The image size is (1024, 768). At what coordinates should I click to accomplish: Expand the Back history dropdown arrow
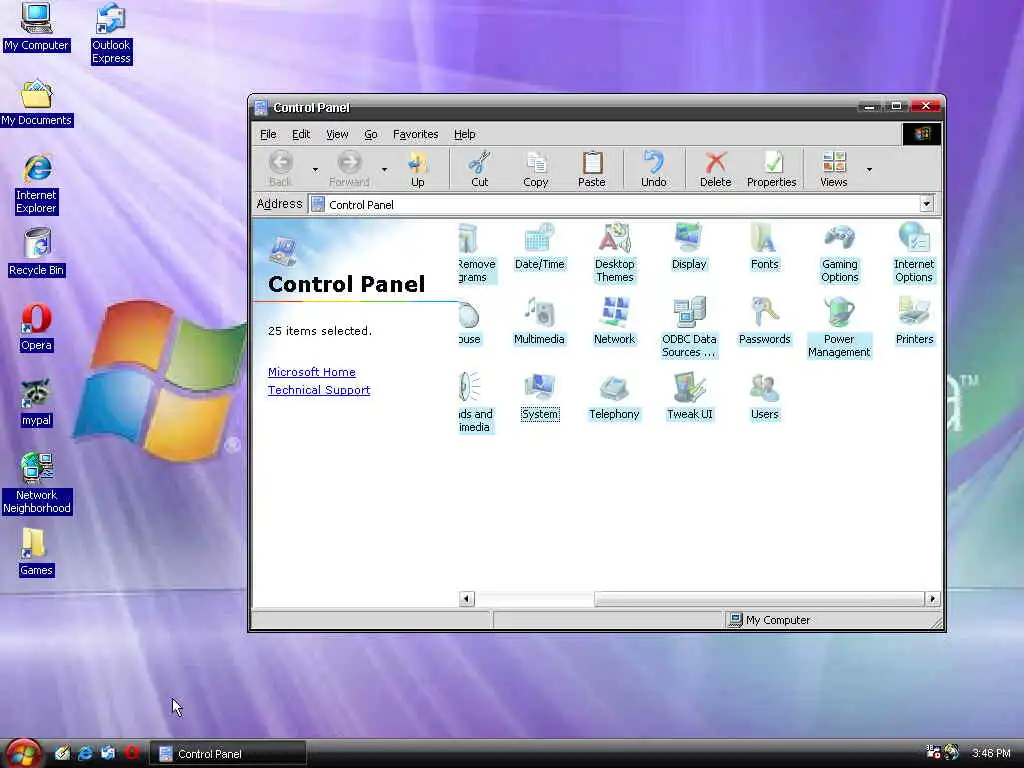(x=315, y=170)
